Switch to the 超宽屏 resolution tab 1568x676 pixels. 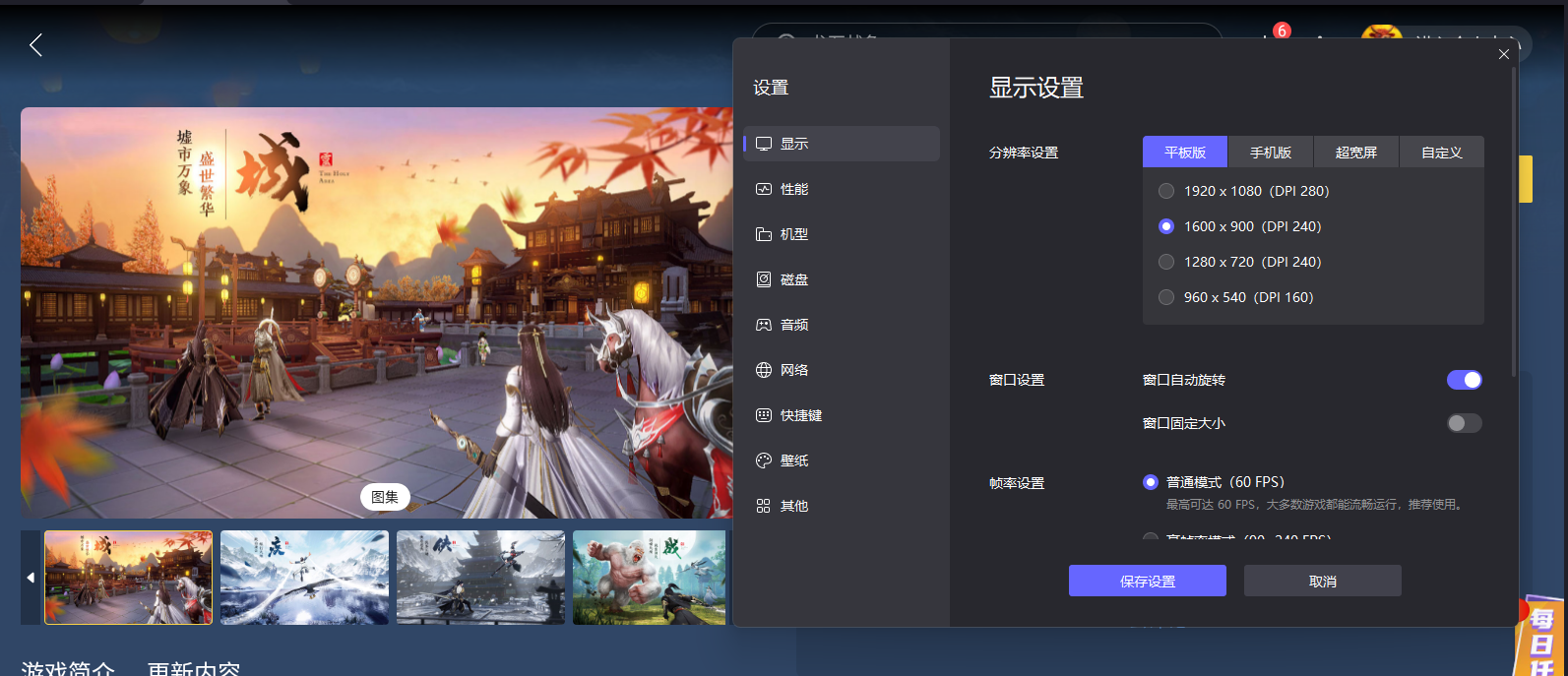(1356, 153)
